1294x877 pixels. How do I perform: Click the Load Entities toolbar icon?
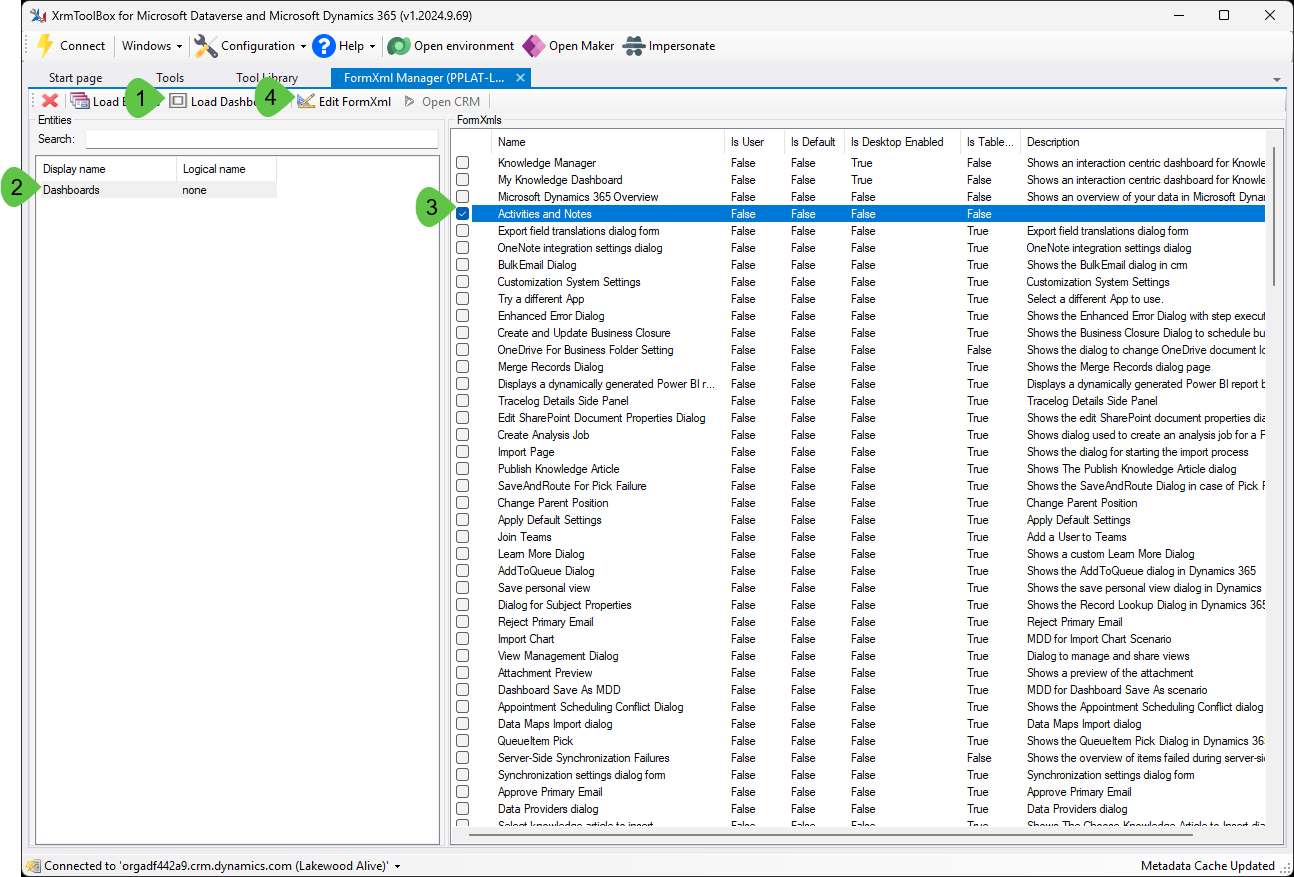coord(80,101)
